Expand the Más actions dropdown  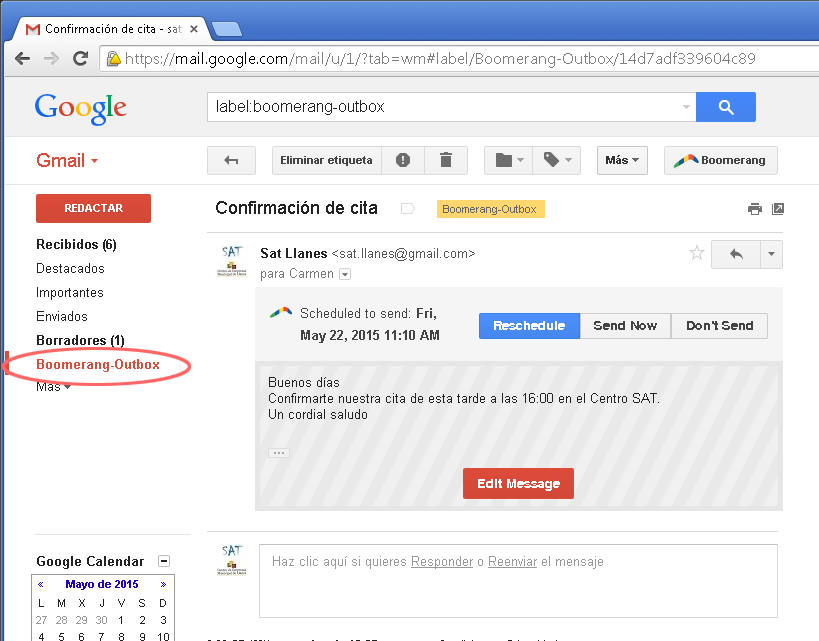pyautogui.click(x=622, y=160)
